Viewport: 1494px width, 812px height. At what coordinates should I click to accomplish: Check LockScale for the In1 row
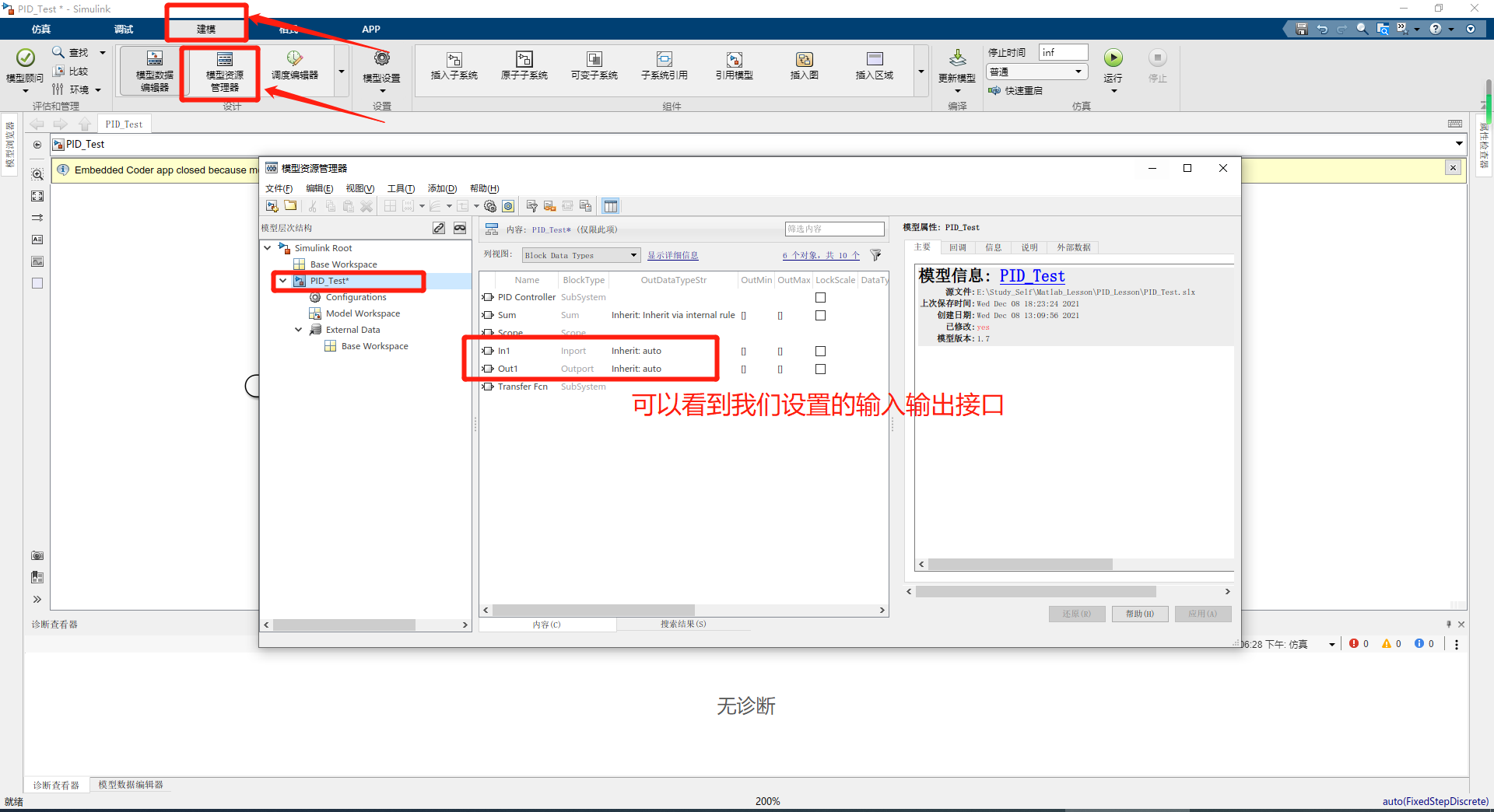pyautogui.click(x=820, y=351)
